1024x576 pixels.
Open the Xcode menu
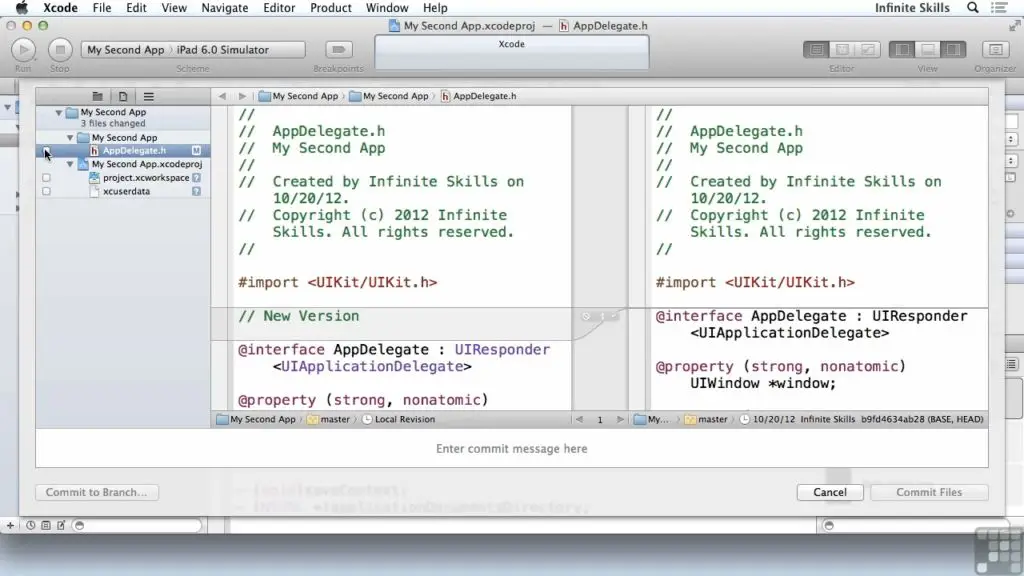pyautogui.click(x=60, y=8)
